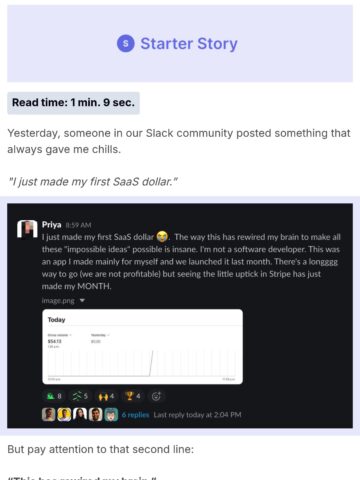Open the Stripe Today chart image preview
This screenshot has height=480, width=360.
tap(142, 347)
